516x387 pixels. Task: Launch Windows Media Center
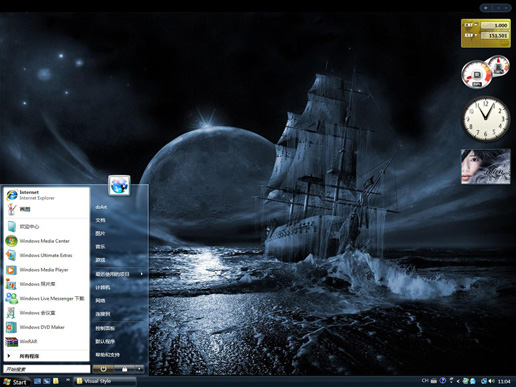click(x=46, y=241)
